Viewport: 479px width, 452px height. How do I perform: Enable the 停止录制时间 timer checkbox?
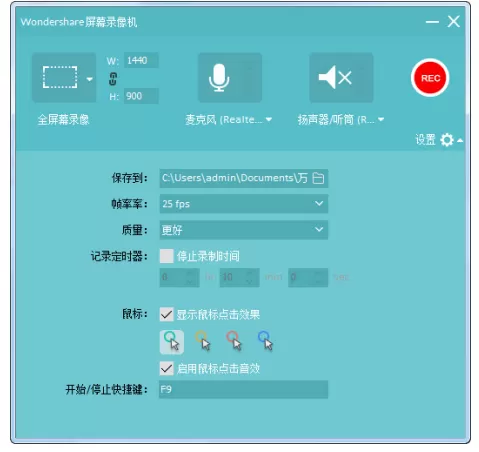click(x=166, y=256)
